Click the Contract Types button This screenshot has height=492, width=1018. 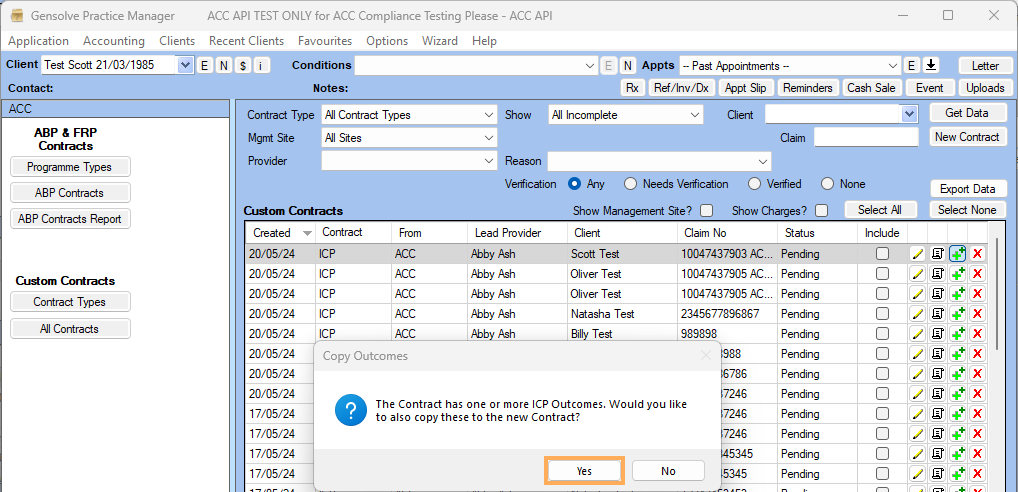[70, 302]
